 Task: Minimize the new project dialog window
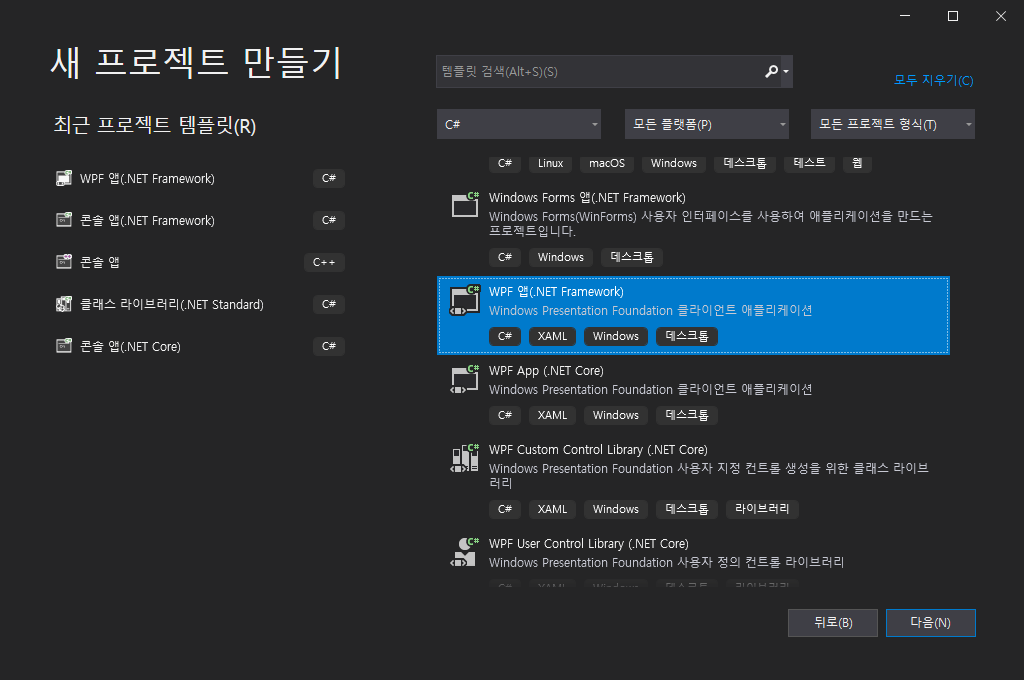[904, 16]
